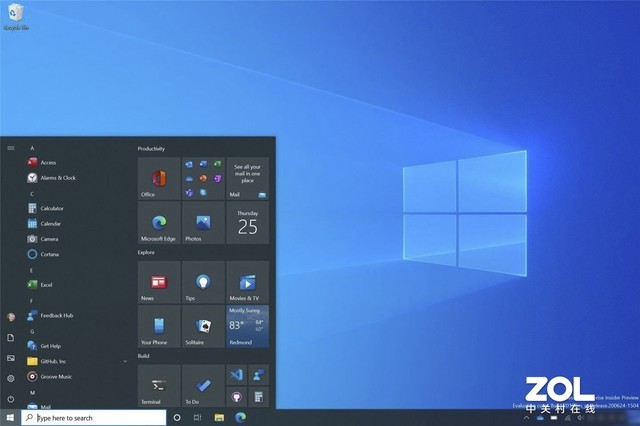Open the Microsoft Edge tile

(159, 223)
